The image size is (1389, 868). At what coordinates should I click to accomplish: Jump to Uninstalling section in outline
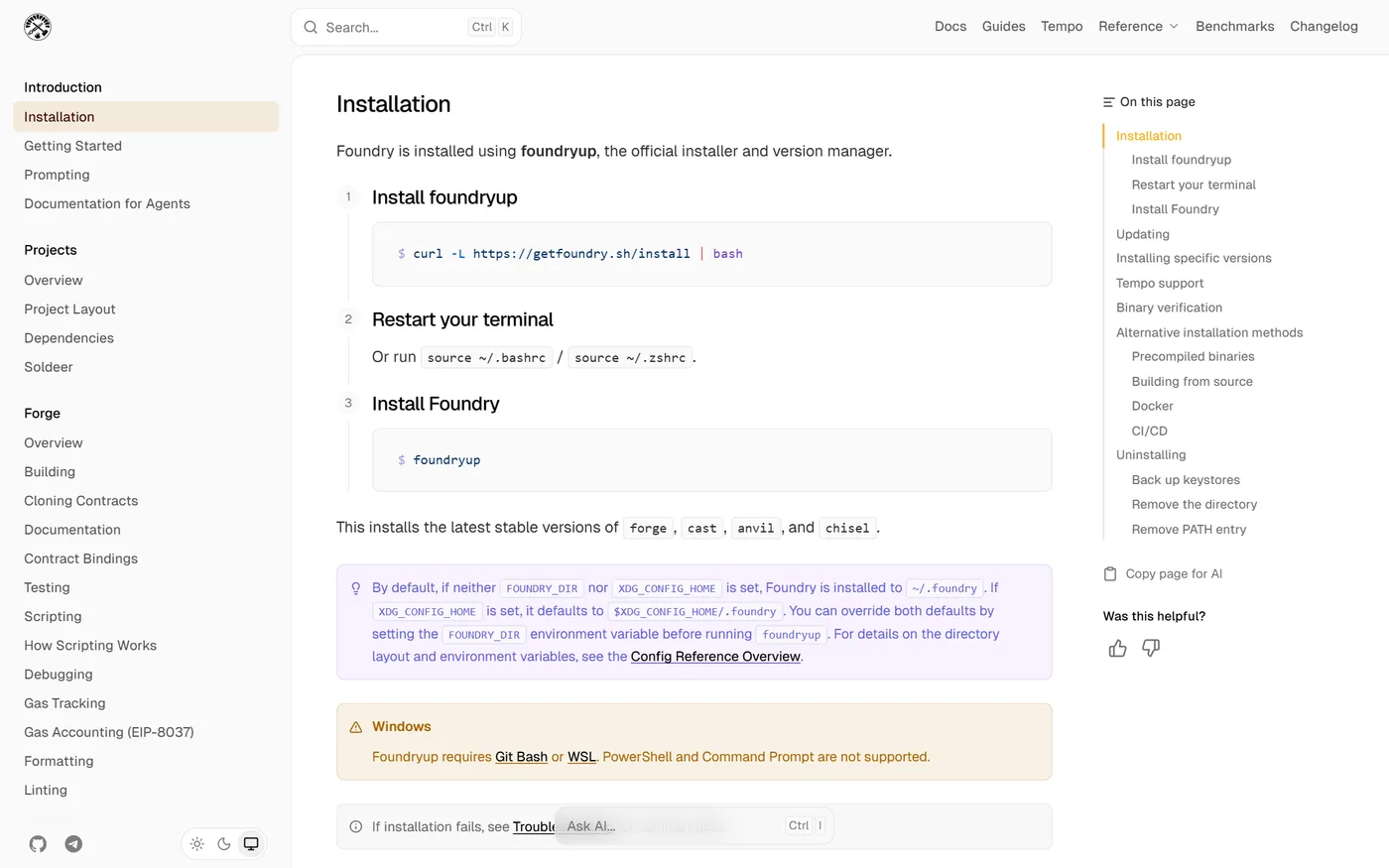coord(1151,454)
